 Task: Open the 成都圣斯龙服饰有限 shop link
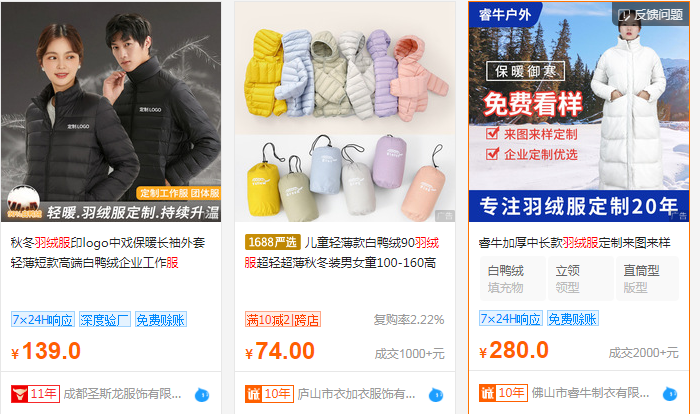pyautogui.click(x=122, y=394)
